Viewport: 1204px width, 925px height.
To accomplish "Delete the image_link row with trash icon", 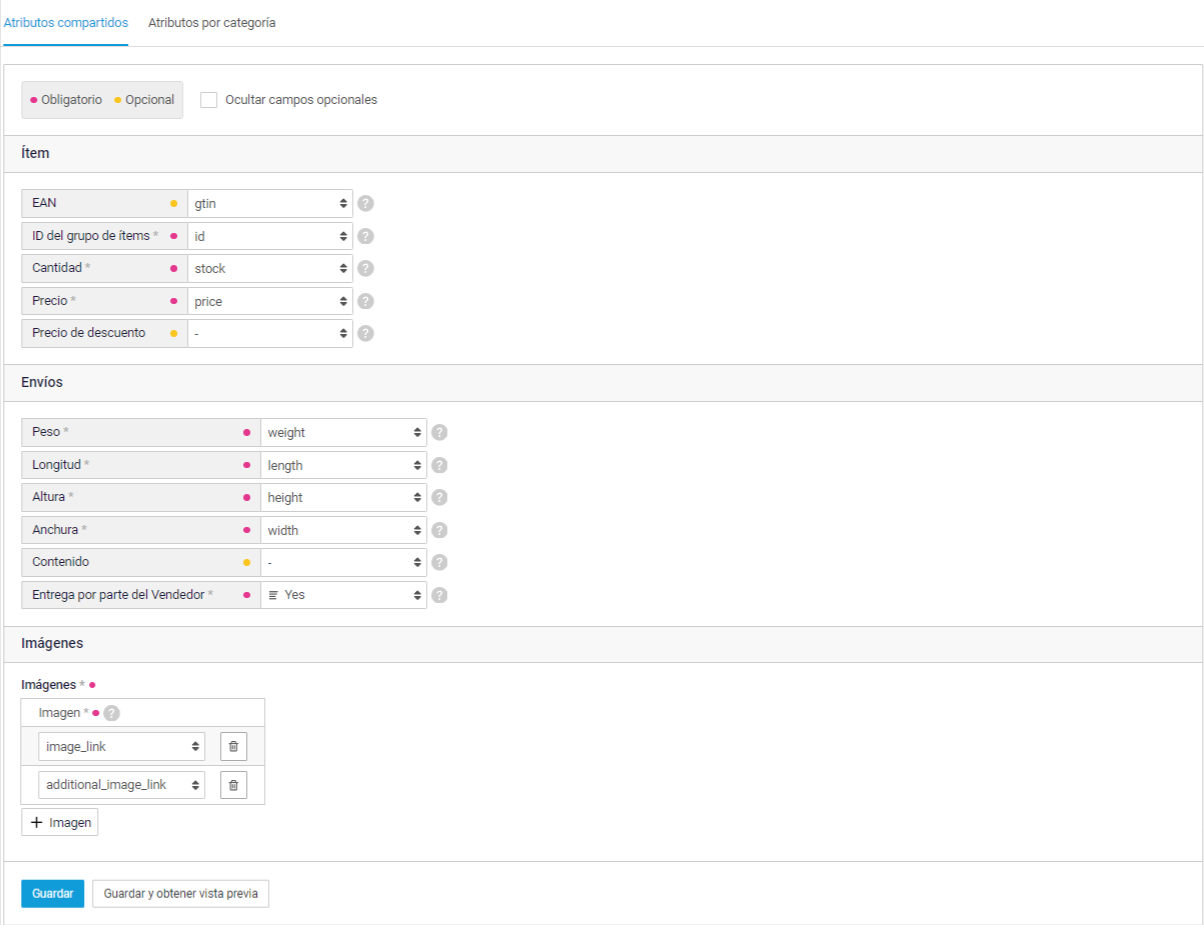I will click(x=233, y=746).
